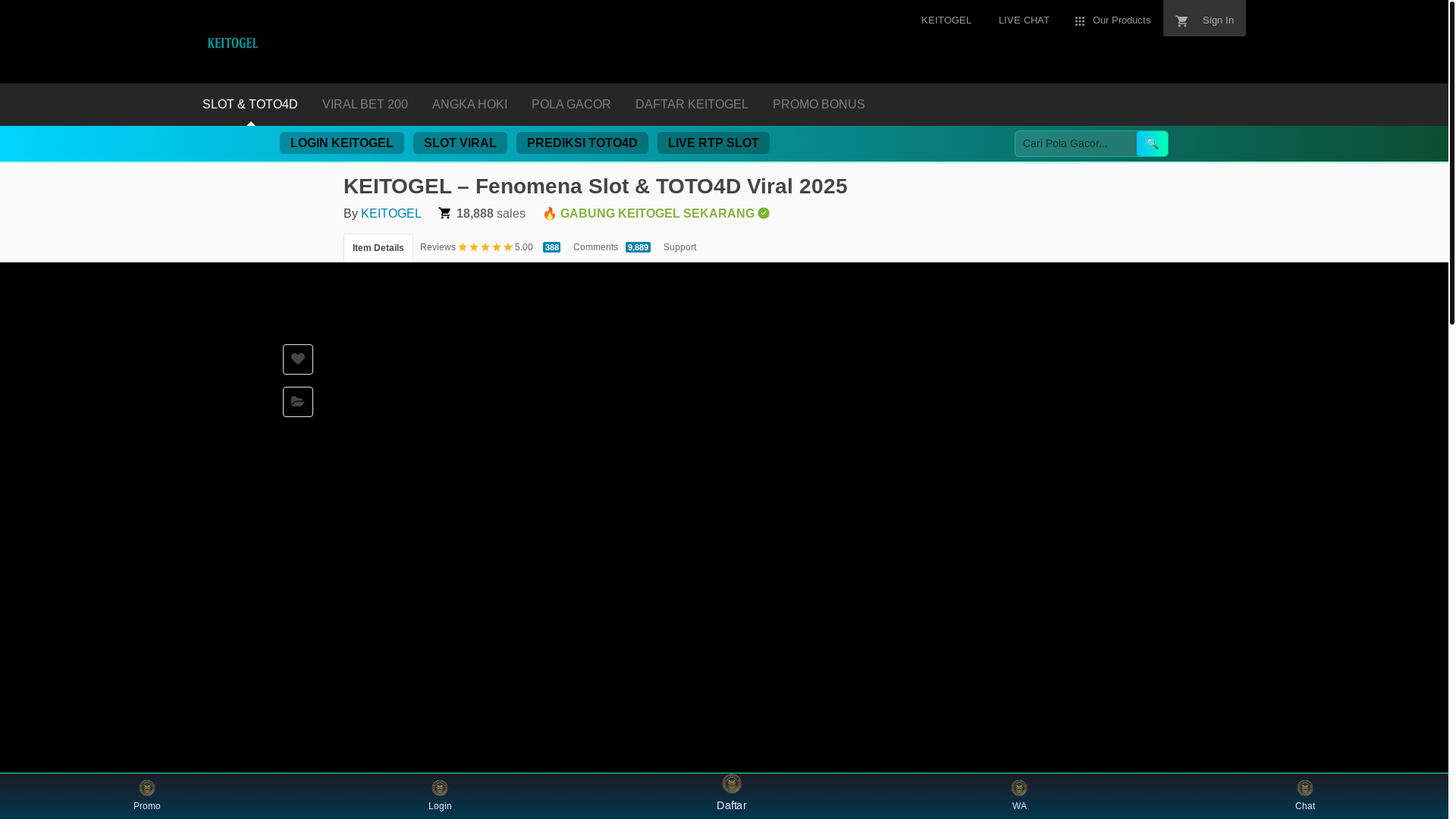Click LOGIN KEITOGEL button

341,143
